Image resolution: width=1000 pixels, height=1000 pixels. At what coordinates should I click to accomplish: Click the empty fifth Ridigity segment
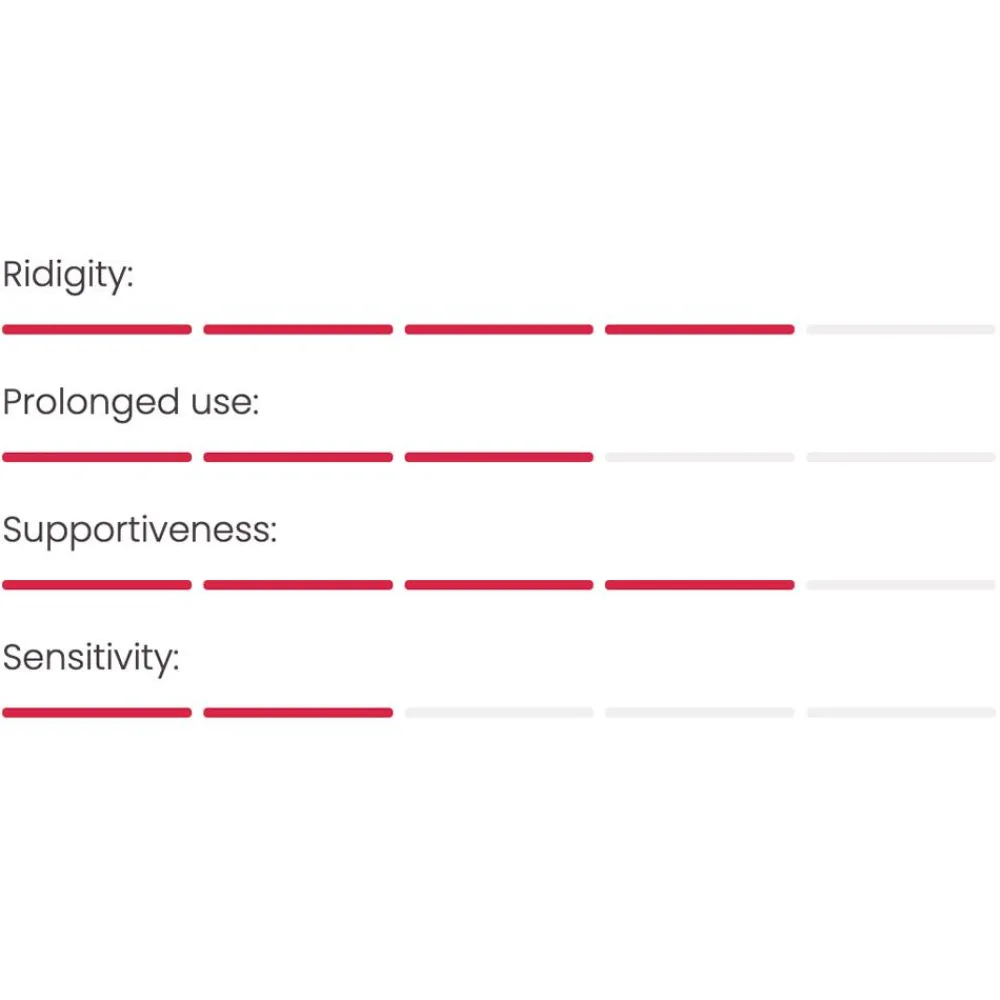pyautogui.click(x=901, y=329)
